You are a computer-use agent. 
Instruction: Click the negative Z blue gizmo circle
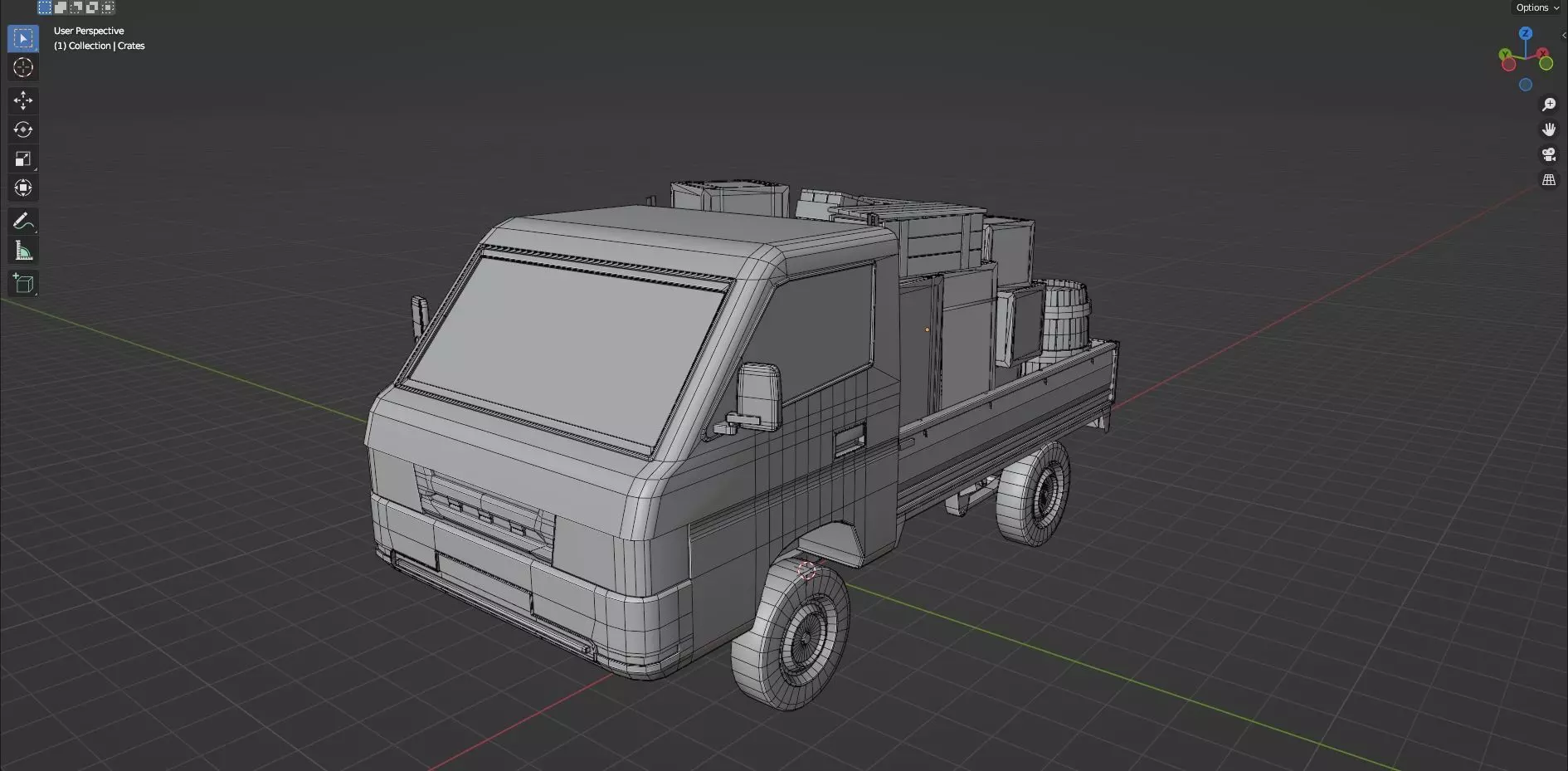(x=1525, y=85)
